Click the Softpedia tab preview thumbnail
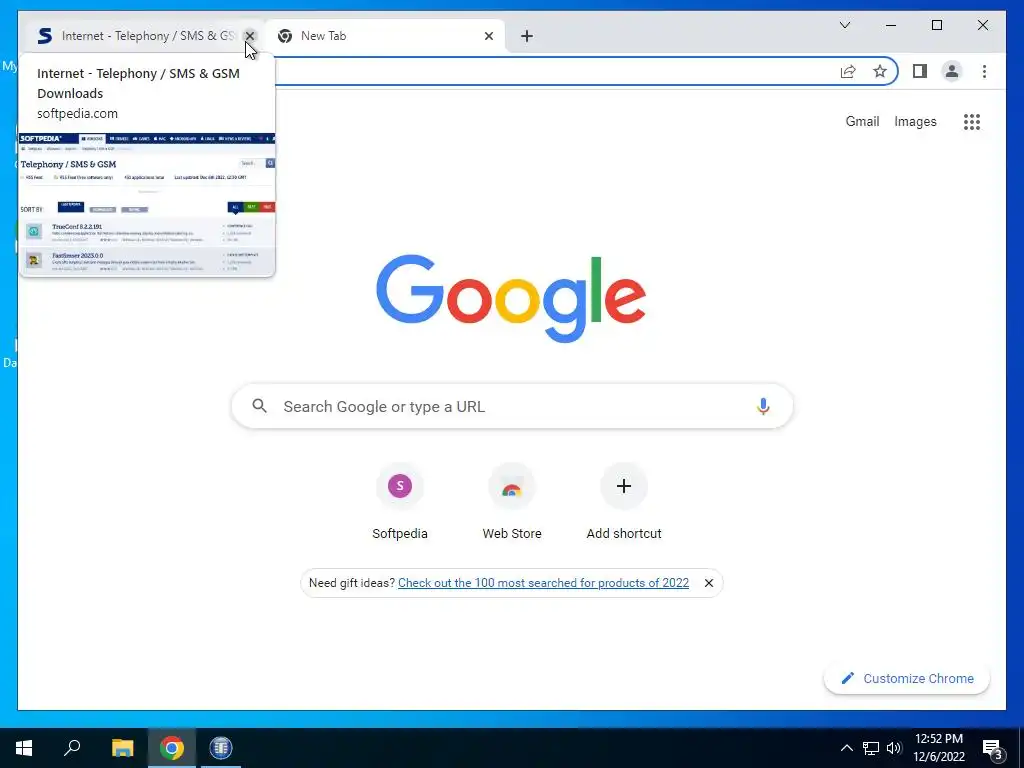The width and height of the screenshot is (1024, 768). click(147, 204)
